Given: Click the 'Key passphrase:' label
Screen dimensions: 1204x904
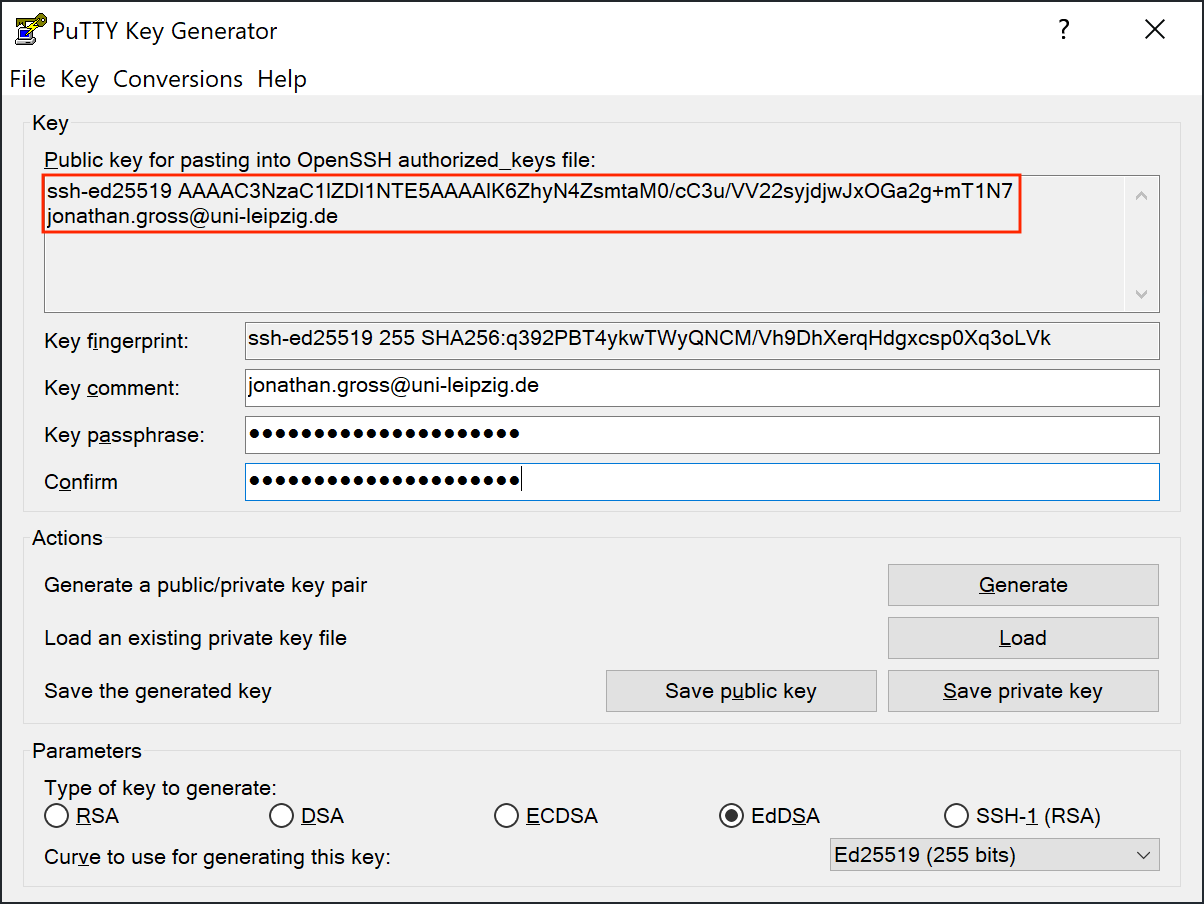Looking at the screenshot, I should (x=124, y=435).
